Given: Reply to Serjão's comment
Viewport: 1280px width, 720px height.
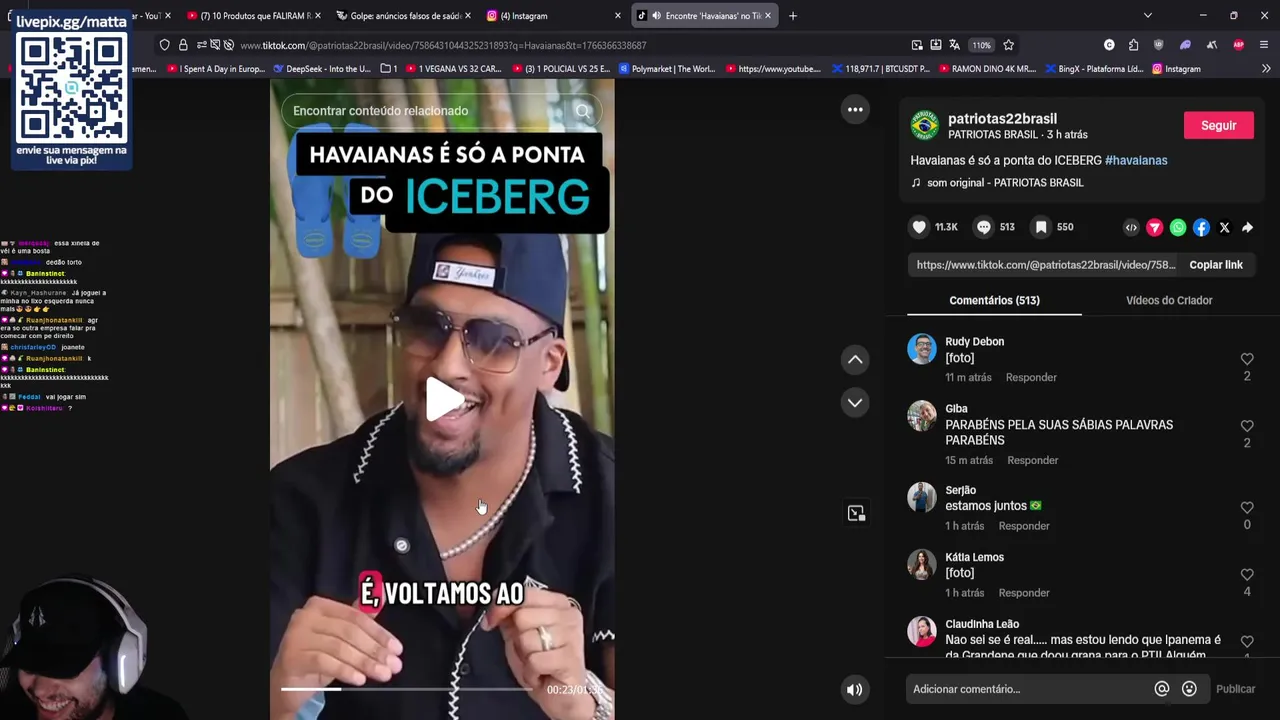Looking at the screenshot, I should point(1024,526).
